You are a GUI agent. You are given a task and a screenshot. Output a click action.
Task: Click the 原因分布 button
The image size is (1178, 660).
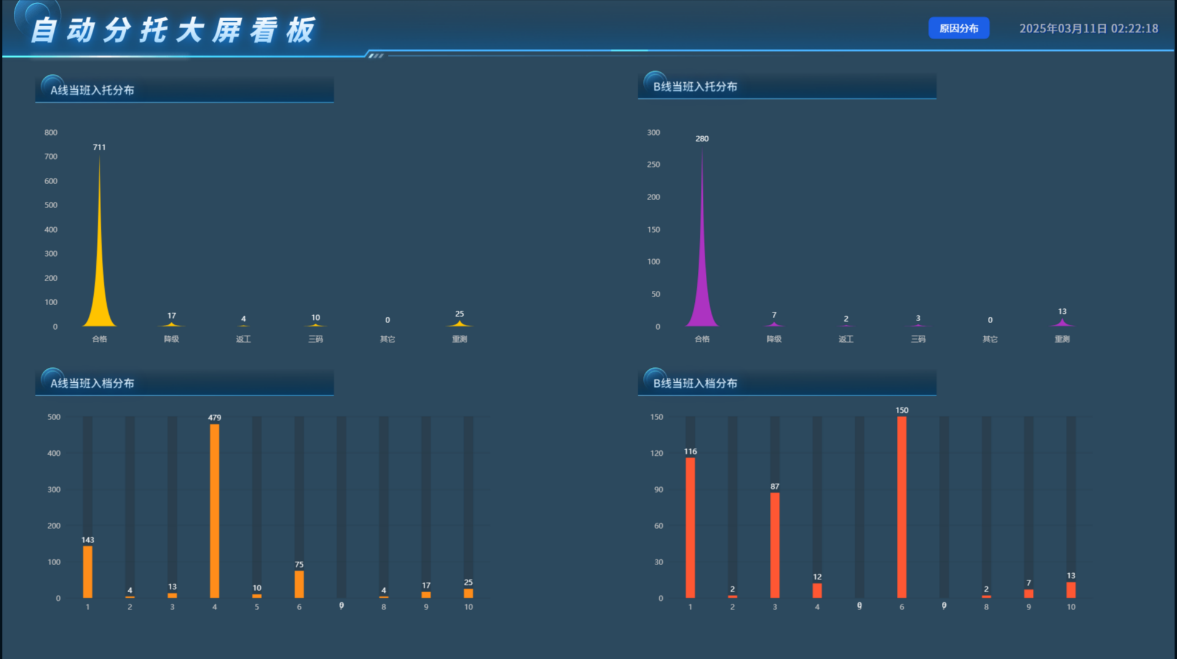point(959,29)
